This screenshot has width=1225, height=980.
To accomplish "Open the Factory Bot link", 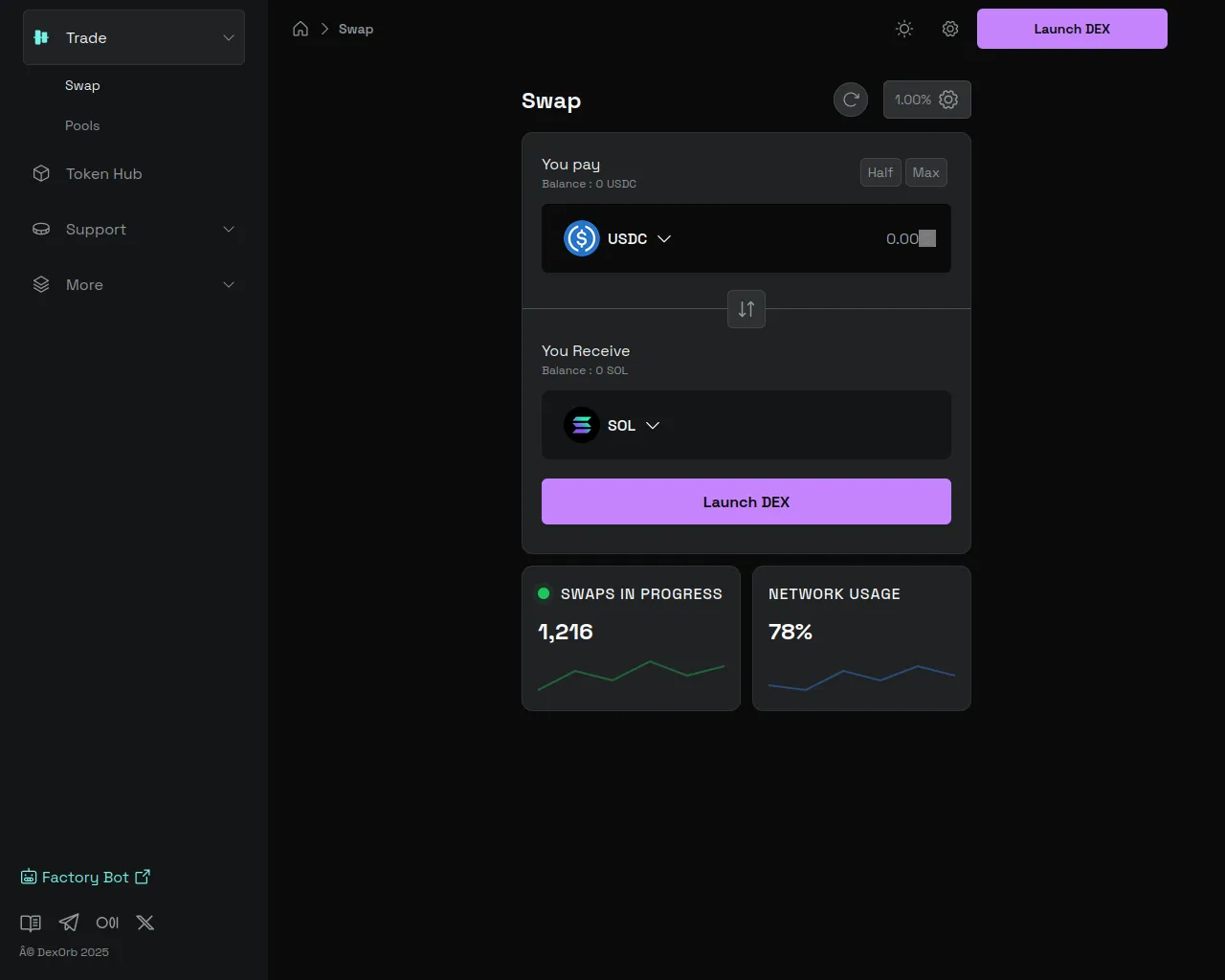I will pos(85,877).
